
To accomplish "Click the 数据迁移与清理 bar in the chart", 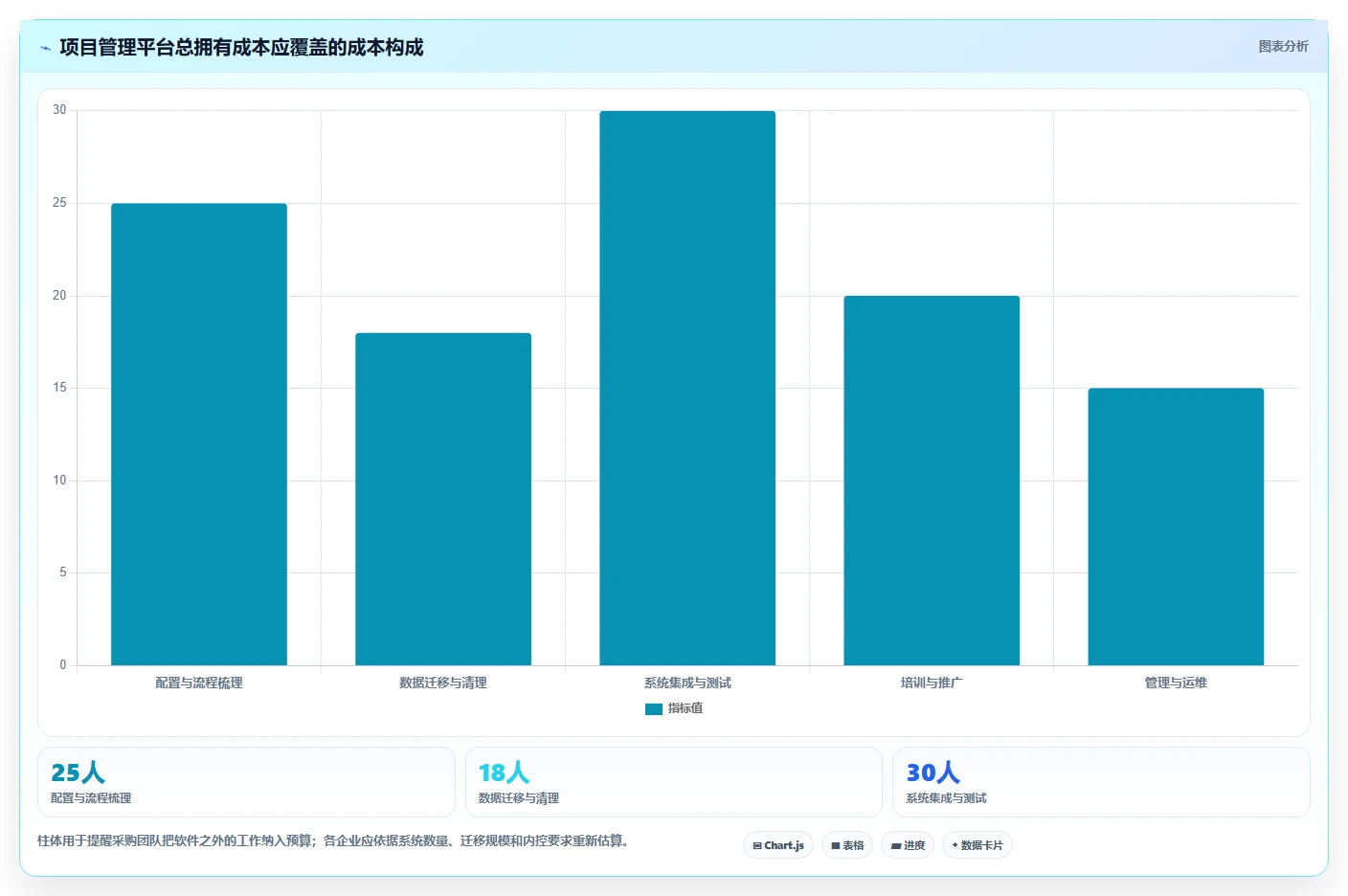I will click(443, 499).
